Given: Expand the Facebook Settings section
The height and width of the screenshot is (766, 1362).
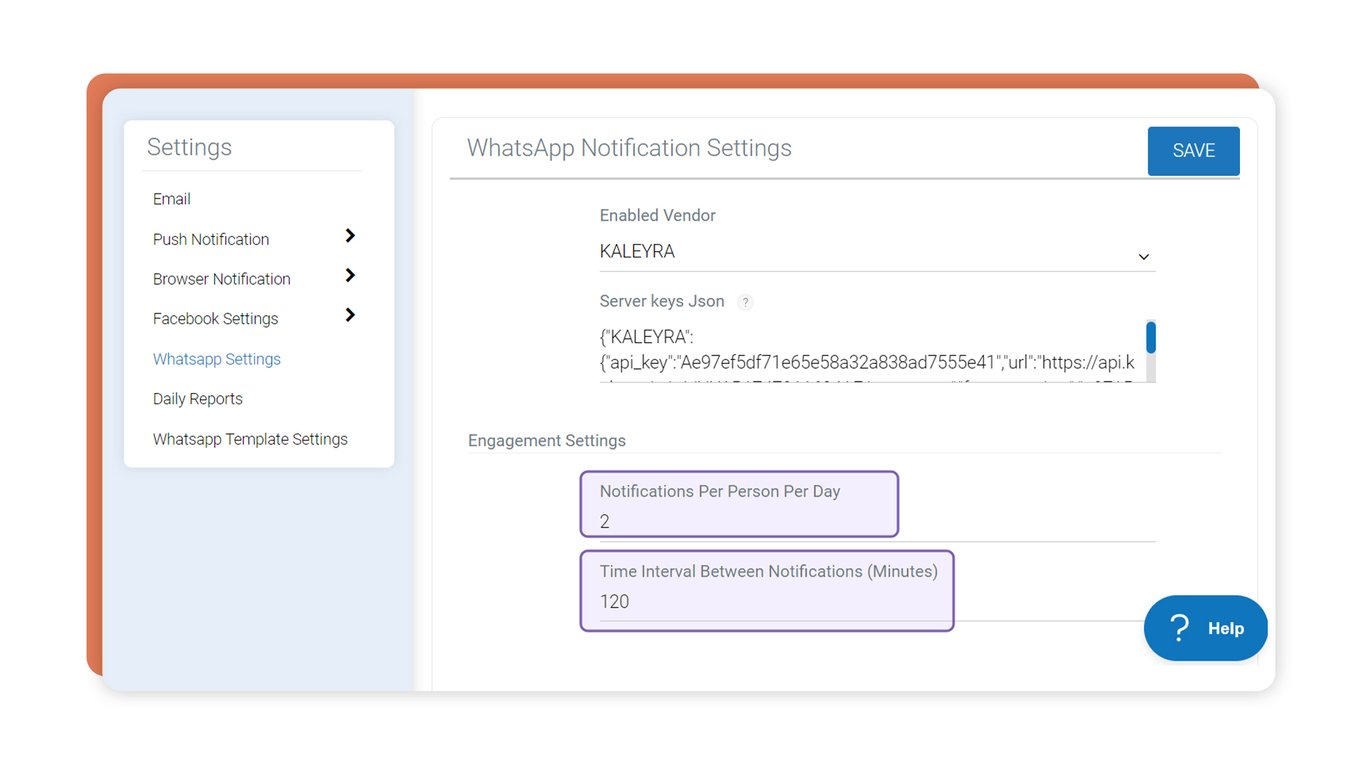Looking at the screenshot, I should (215, 318).
